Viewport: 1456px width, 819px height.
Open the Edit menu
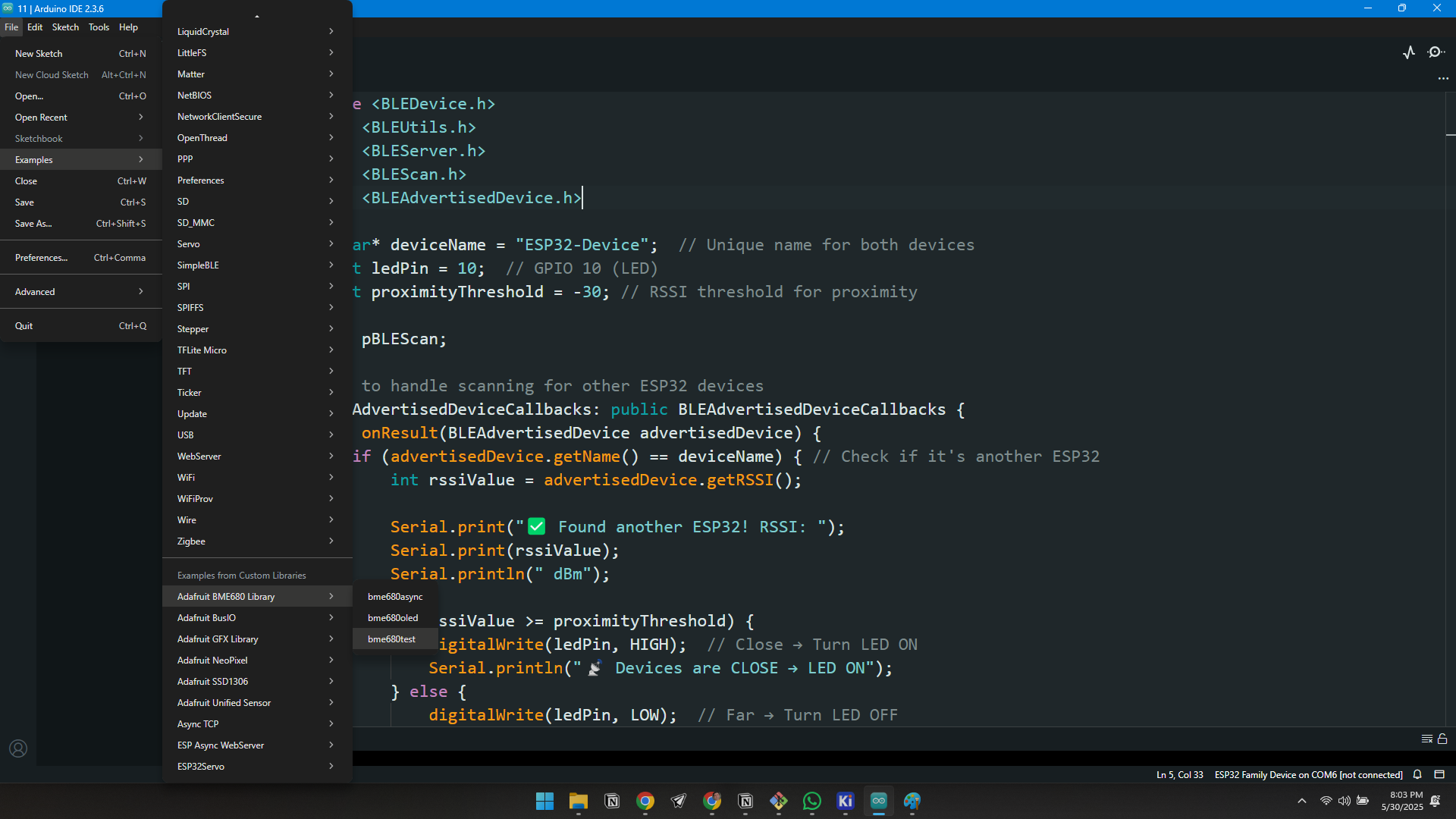(35, 27)
